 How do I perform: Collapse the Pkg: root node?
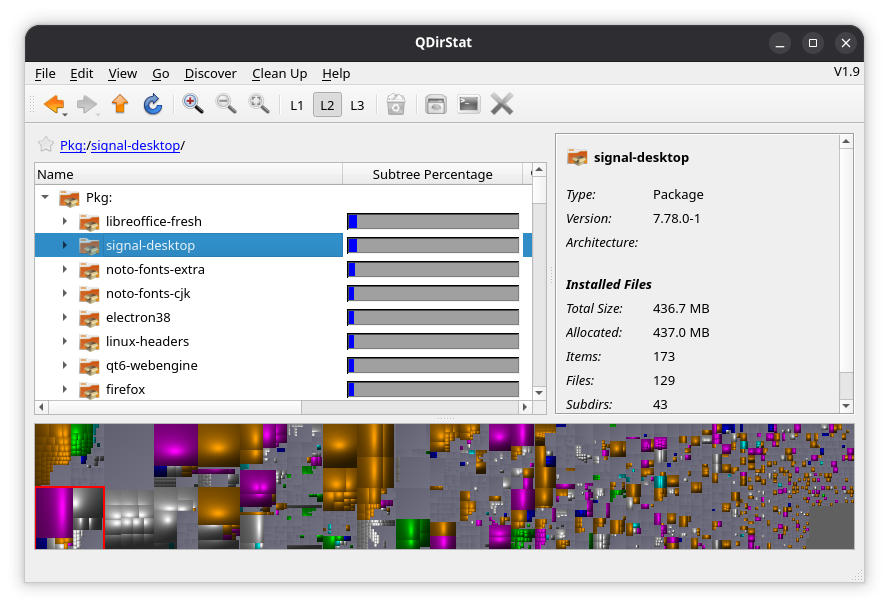tap(45, 197)
